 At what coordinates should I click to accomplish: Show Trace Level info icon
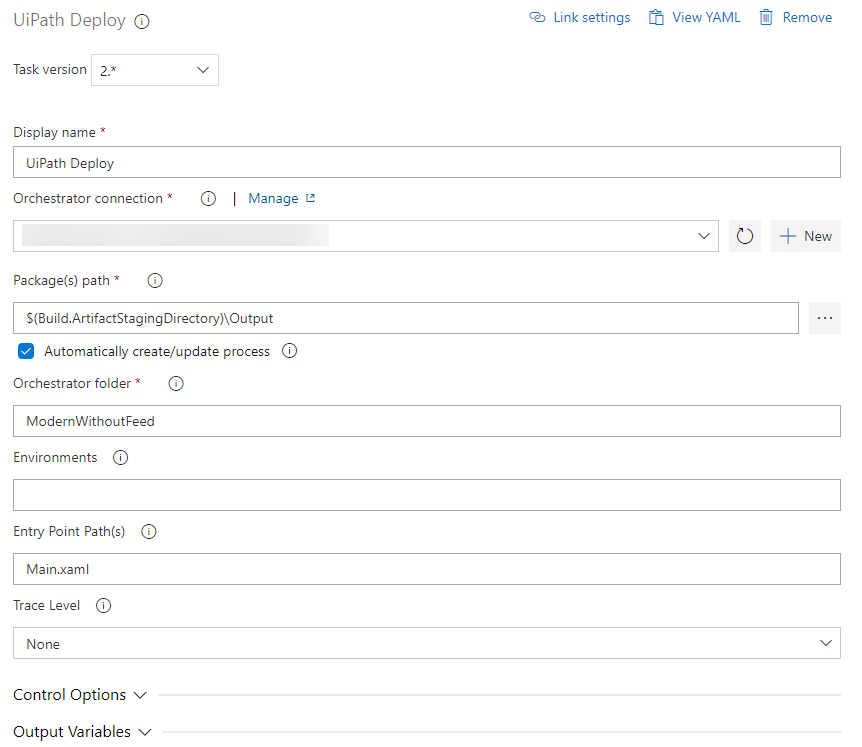[103, 606]
